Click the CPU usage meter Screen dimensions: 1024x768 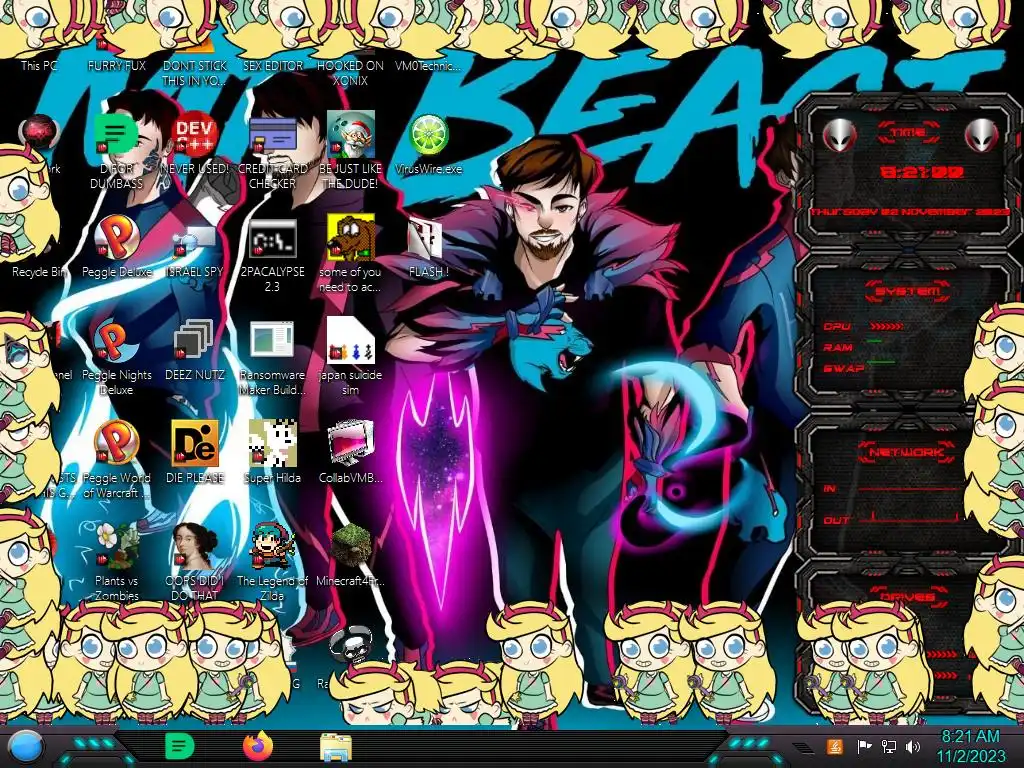886,326
